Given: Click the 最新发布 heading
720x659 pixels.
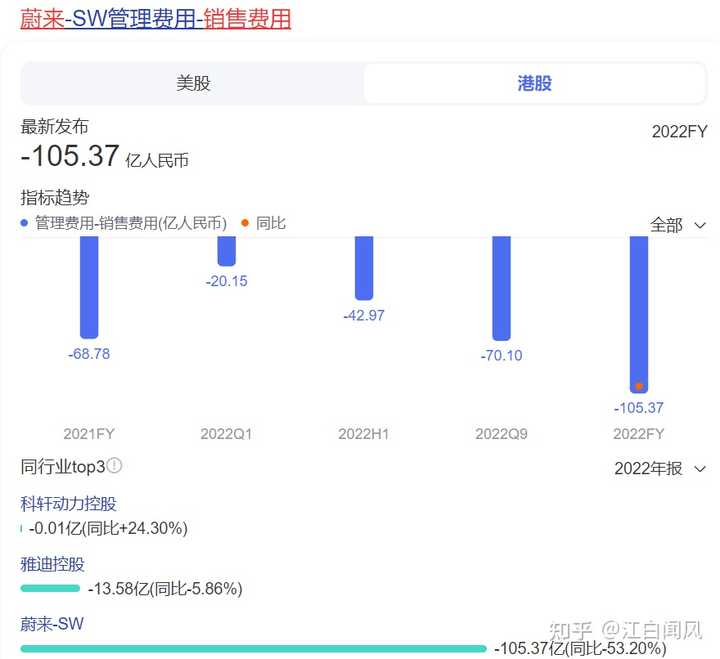Looking at the screenshot, I should 54,127.
